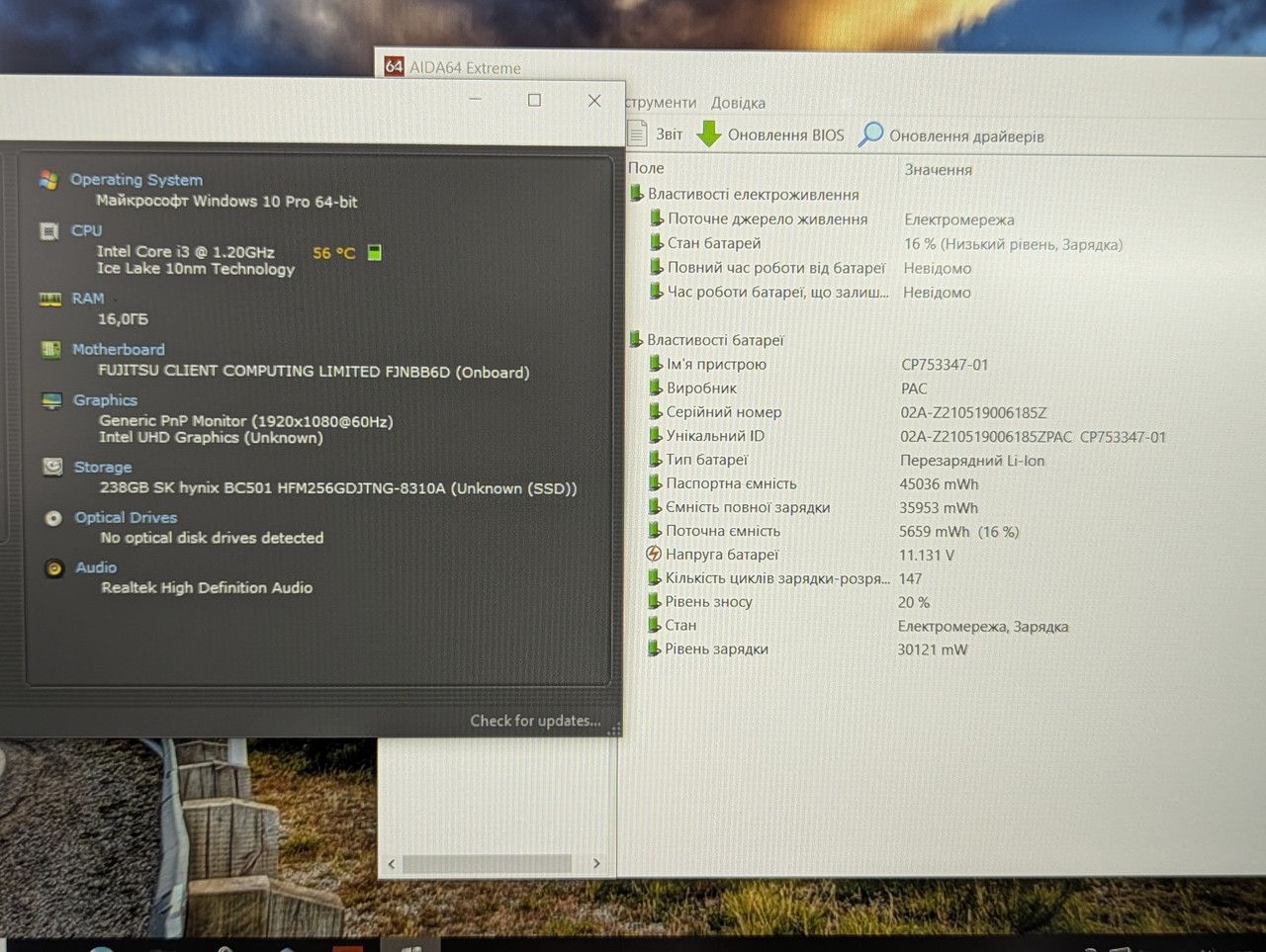Viewport: 1266px width, 952px height.
Task: Click the green chip icon beside 56 °C
Action: coord(374,252)
